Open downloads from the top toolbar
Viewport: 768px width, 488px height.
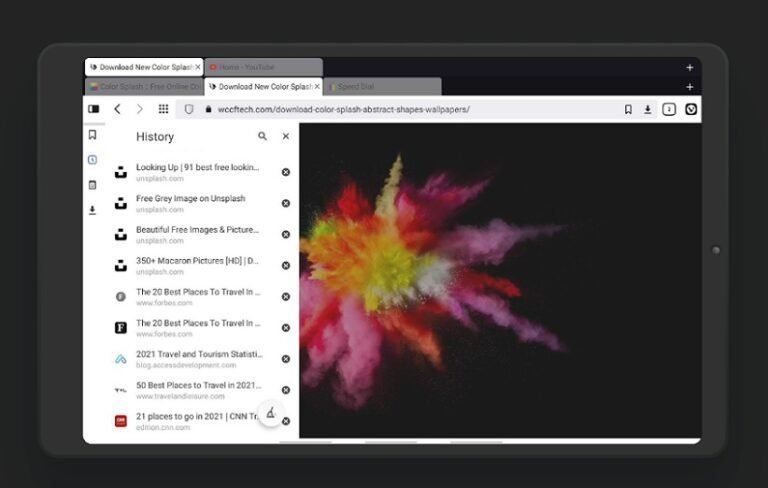tap(648, 109)
